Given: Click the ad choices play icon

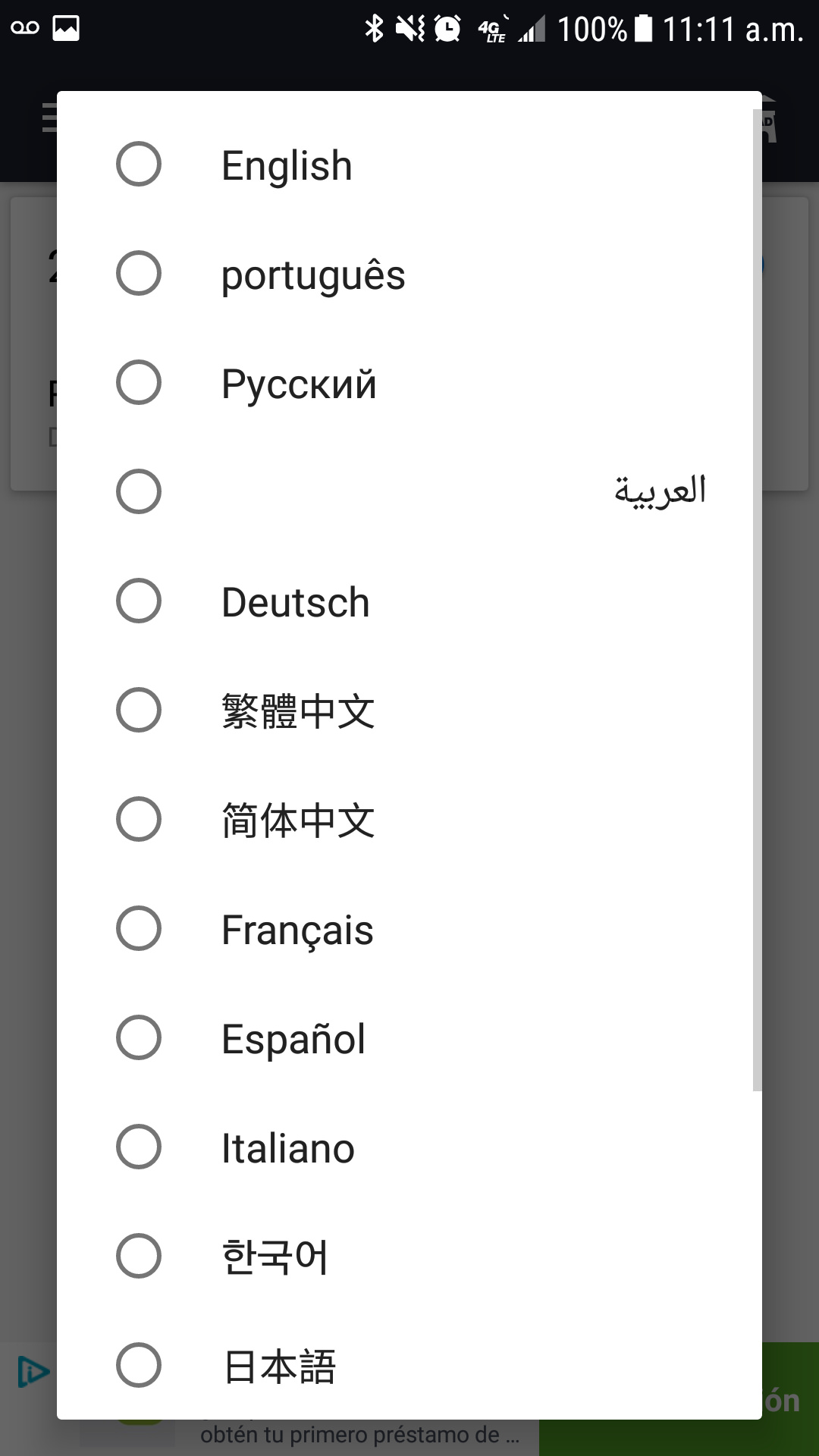Looking at the screenshot, I should [x=33, y=1372].
